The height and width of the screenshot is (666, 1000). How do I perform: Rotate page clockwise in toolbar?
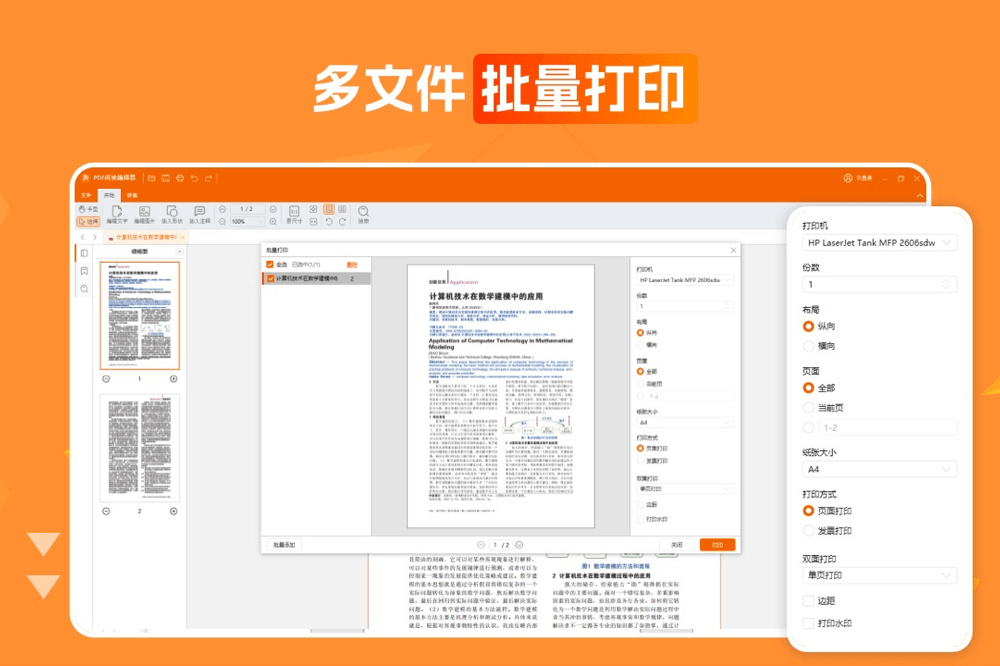pyautogui.click(x=342, y=221)
